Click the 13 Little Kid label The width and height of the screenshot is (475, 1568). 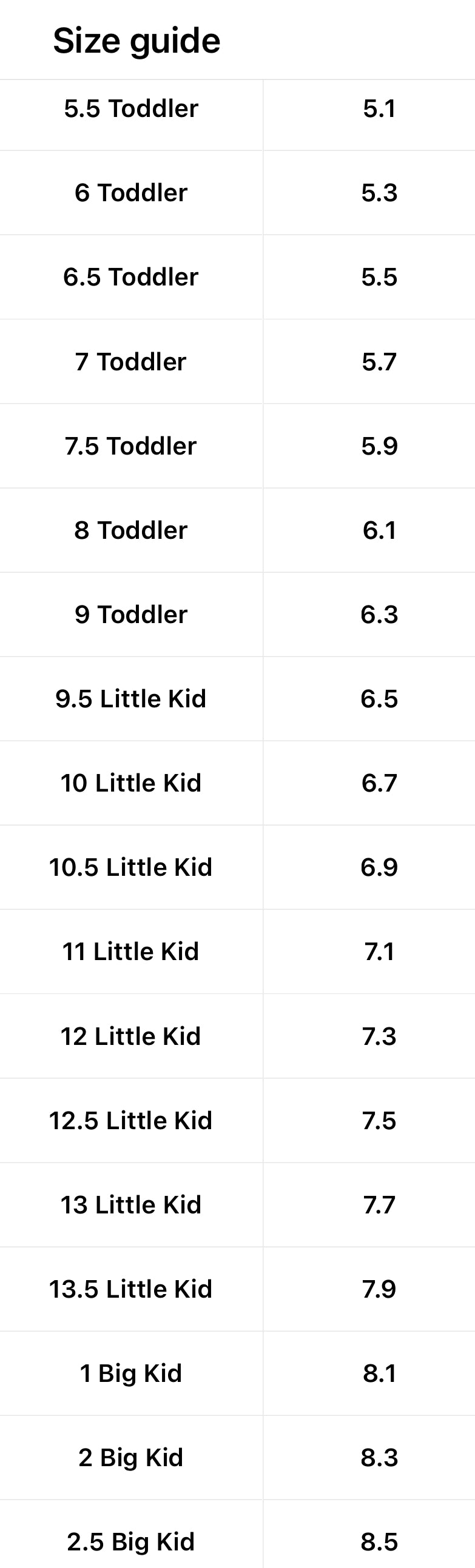coord(131,1205)
